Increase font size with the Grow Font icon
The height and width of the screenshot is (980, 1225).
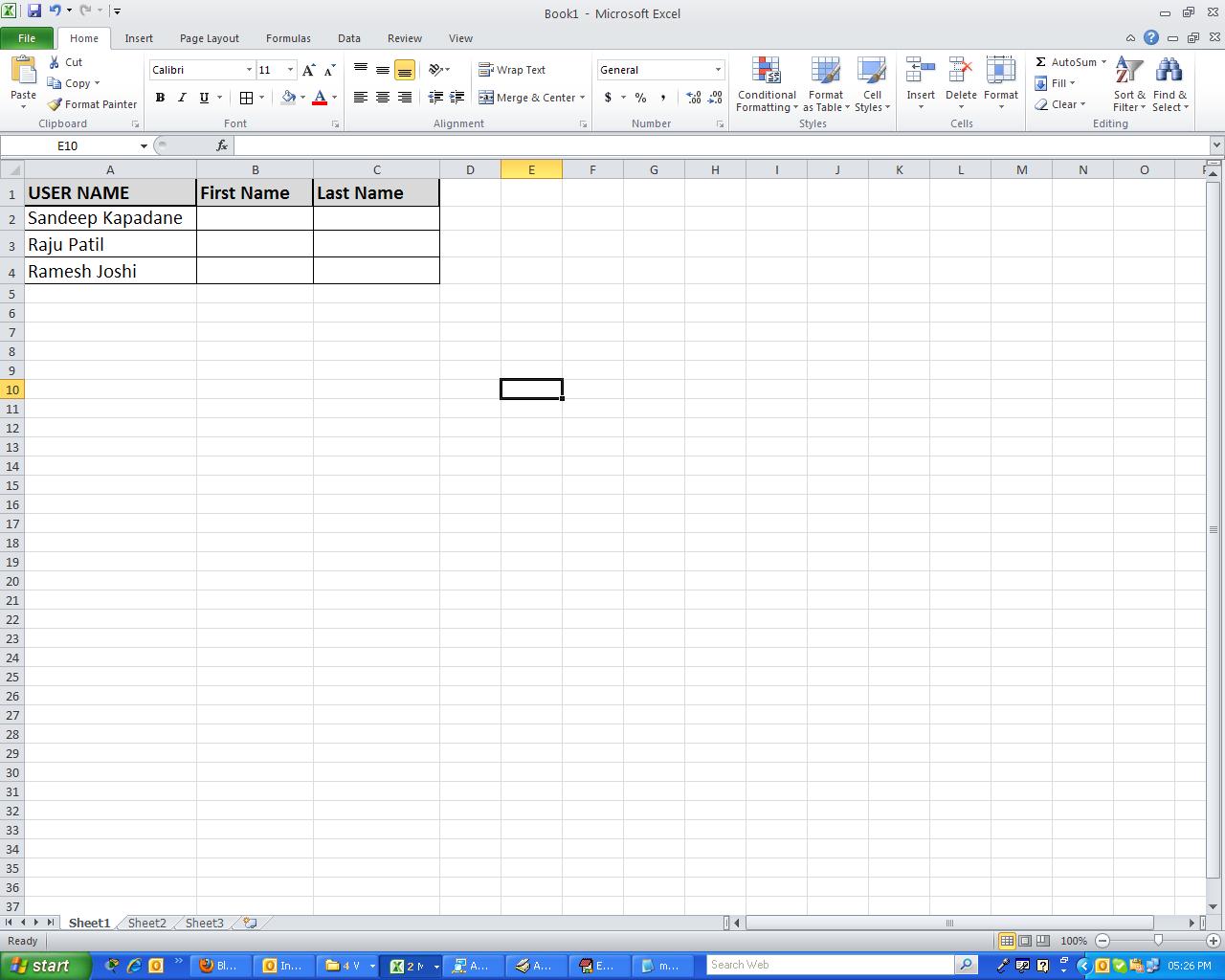click(308, 70)
